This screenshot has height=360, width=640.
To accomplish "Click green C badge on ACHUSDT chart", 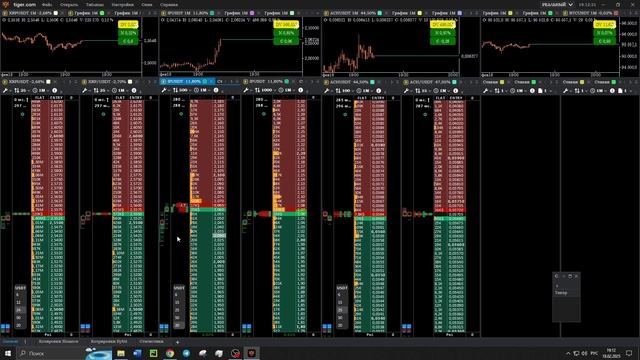I will point(443,41).
